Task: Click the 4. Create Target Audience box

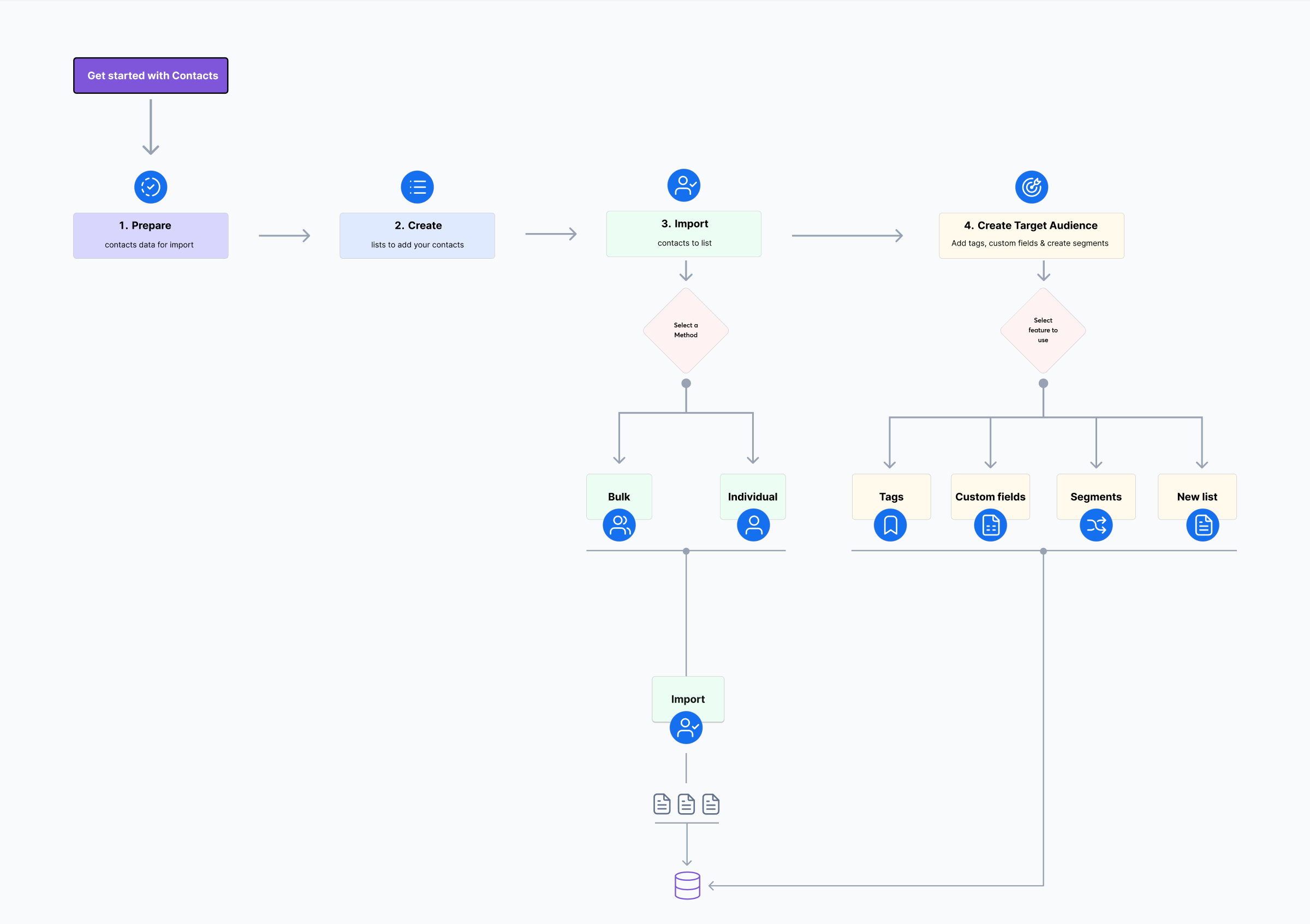Action: click(1031, 235)
